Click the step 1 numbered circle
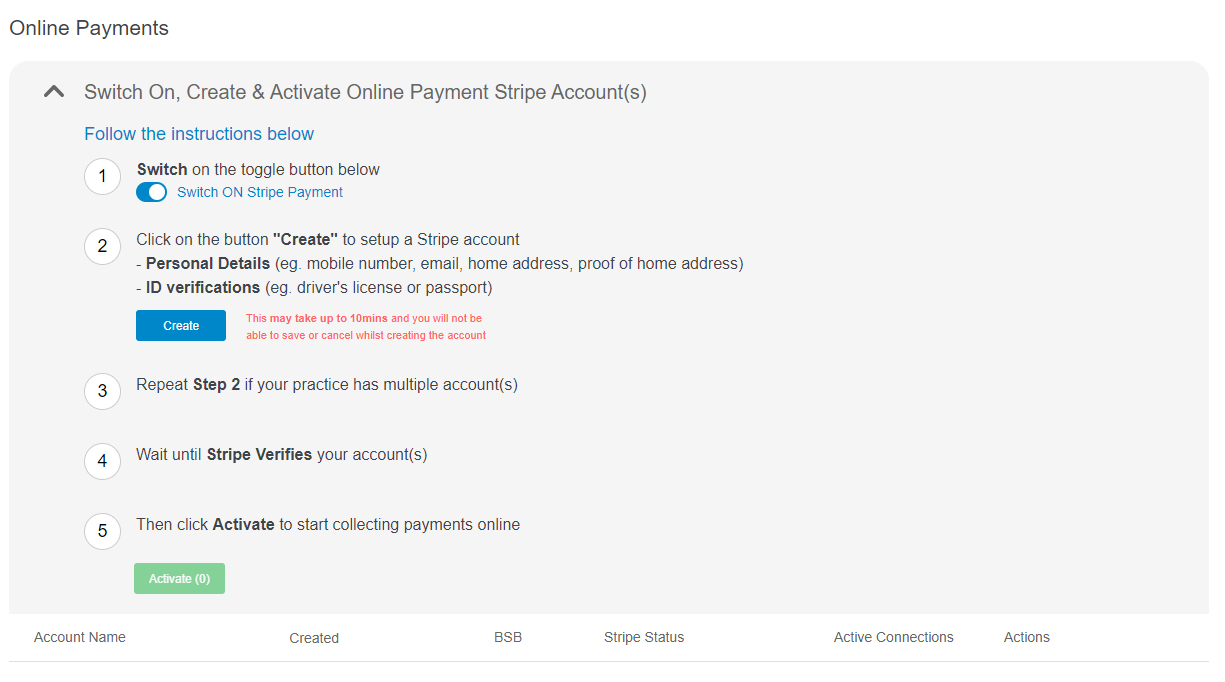1225x682 pixels. 102,176
